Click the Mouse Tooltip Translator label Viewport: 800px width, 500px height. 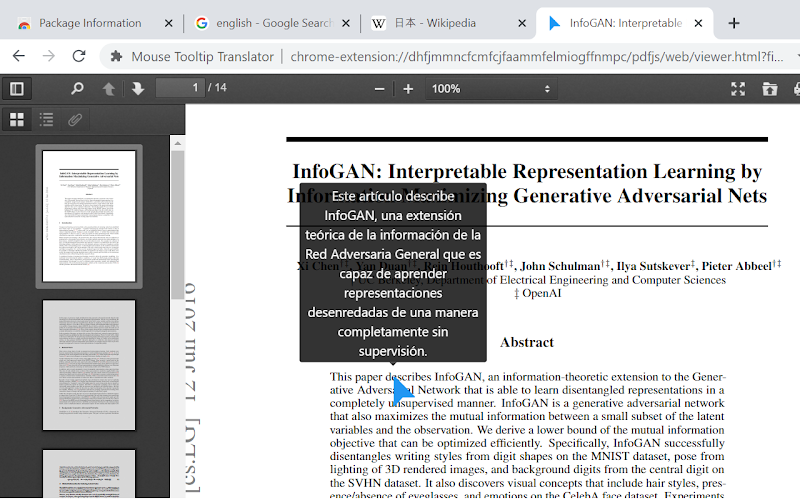[x=203, y=57]
